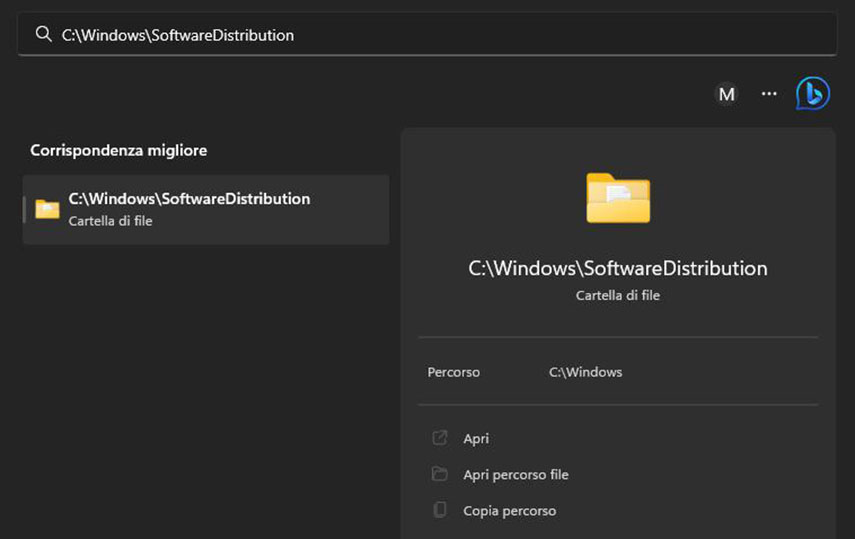Click the large folder icon in preview pane
Image resolution: width=855 pixels, height=539 pixels.
coord(618,197)
